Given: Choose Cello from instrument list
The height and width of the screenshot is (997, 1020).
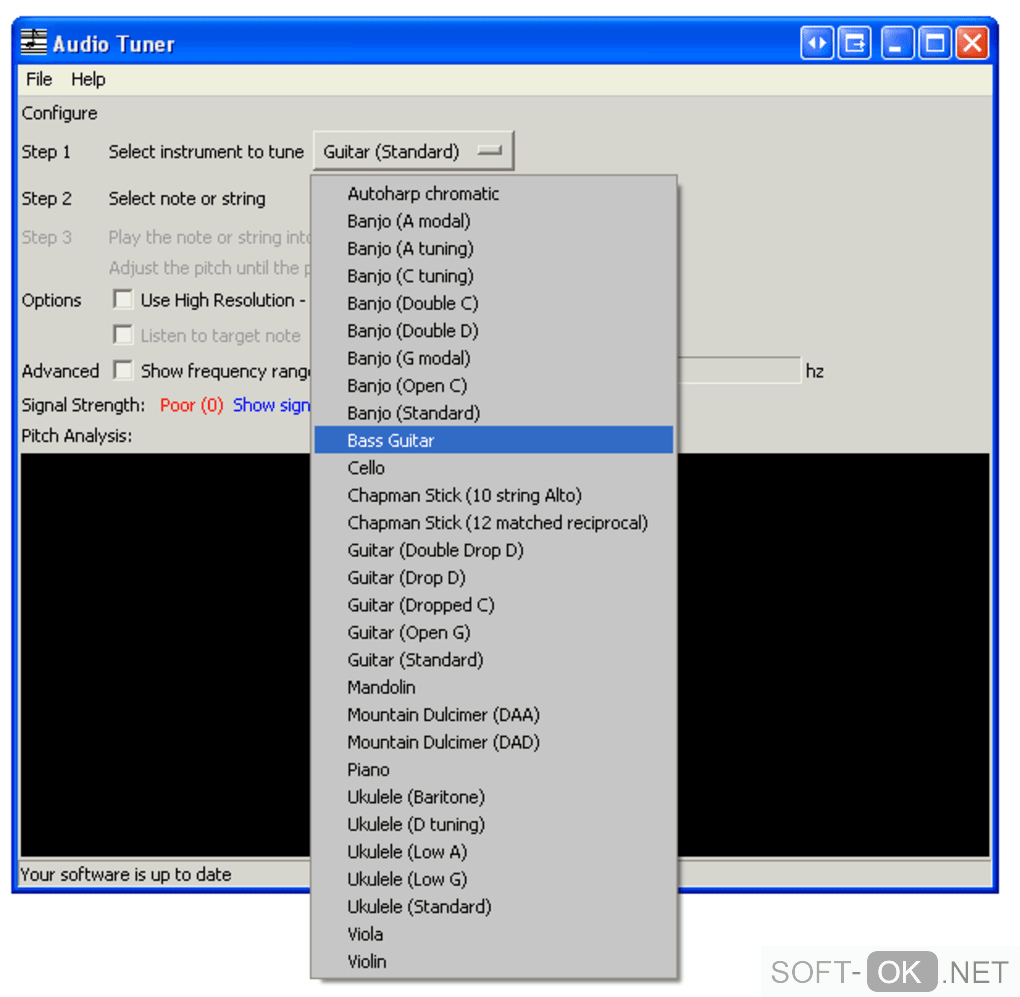Looking at the screenshot, I should click(x=494, y=468).
